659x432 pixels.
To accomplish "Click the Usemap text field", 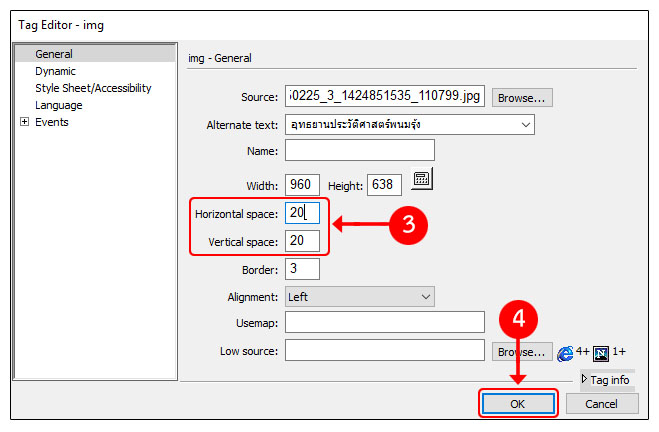I will tap(384, 322).
